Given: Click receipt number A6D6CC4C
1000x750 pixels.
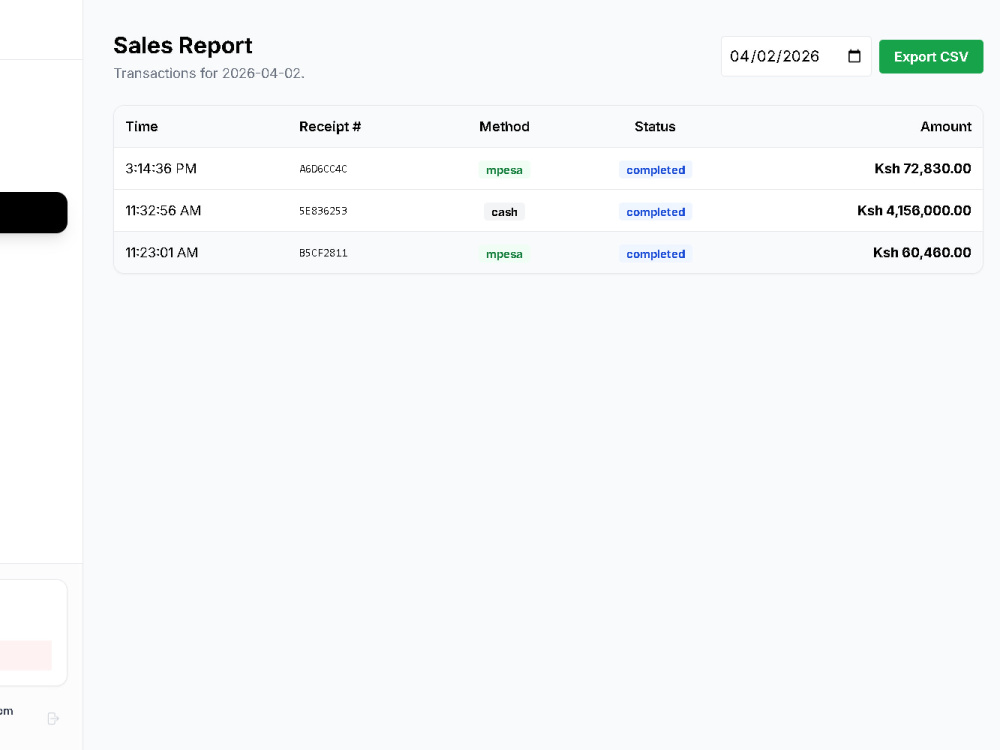Looking at the screenshot, I should coord(323,169).
